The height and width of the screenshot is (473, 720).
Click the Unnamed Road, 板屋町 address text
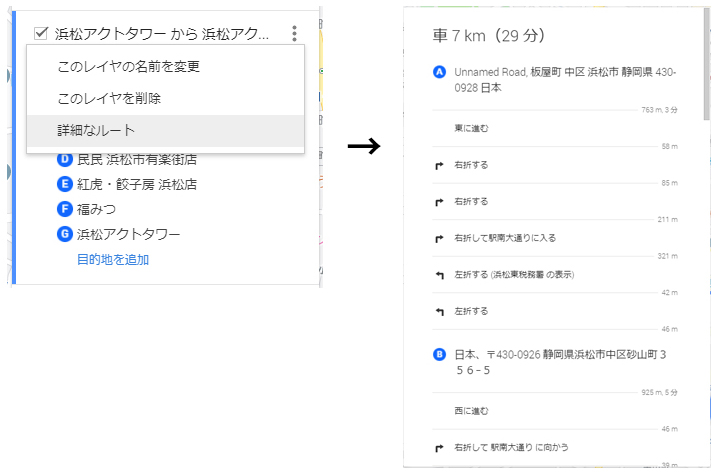click(565, 80)
